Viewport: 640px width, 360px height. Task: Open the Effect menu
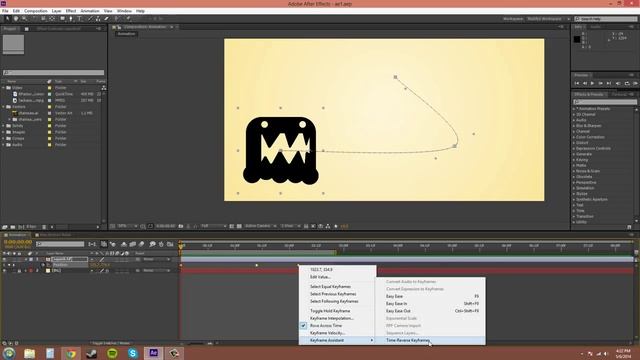(71, 11)
